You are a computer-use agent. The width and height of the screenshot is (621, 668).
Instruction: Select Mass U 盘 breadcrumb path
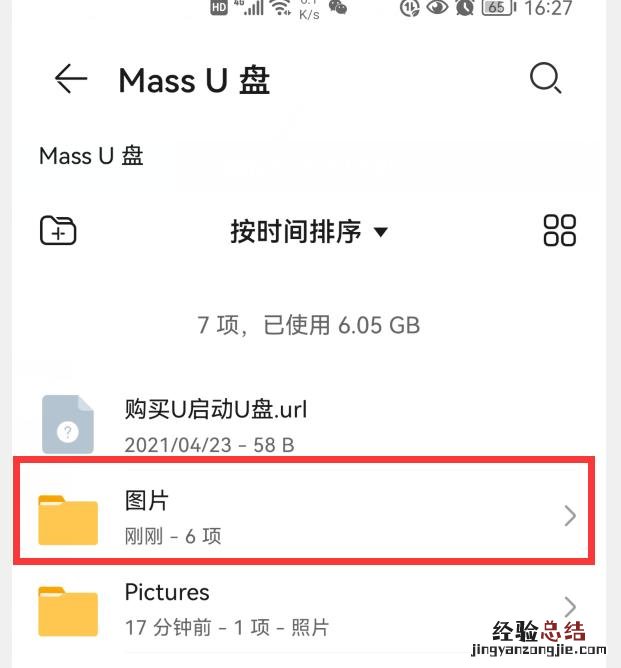click(91, 155)
